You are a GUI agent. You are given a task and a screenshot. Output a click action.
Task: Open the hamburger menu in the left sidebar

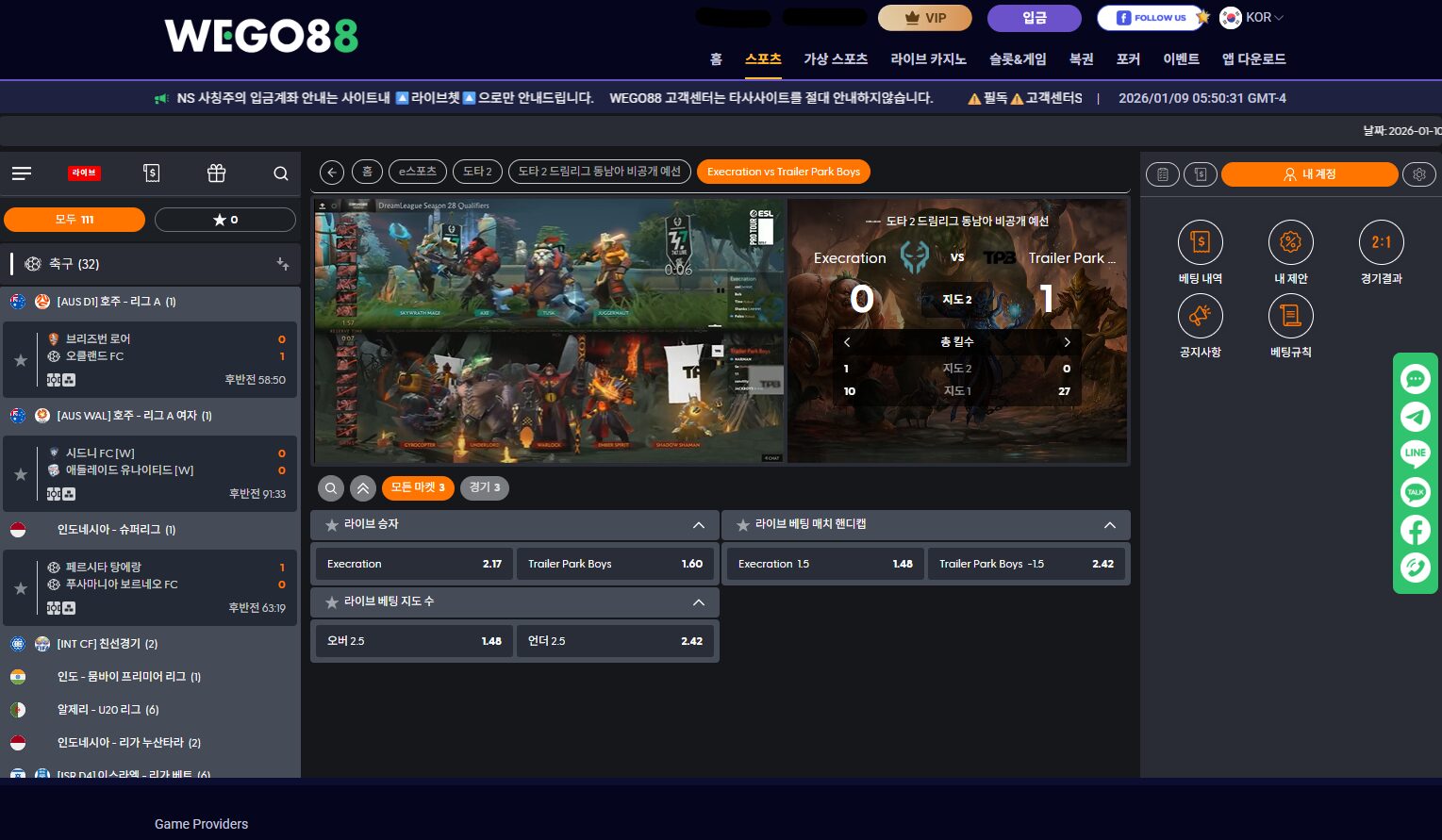(21, 173)
